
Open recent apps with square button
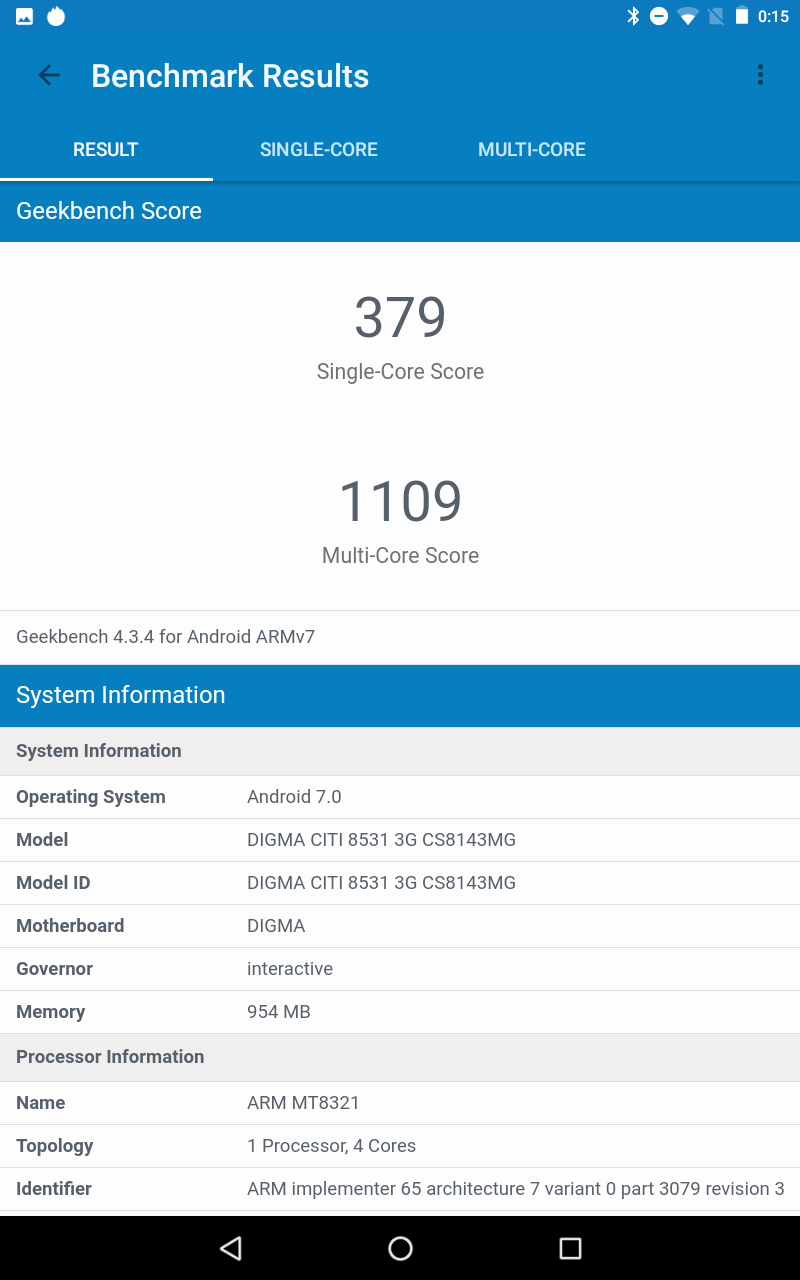click(570, 1247)
